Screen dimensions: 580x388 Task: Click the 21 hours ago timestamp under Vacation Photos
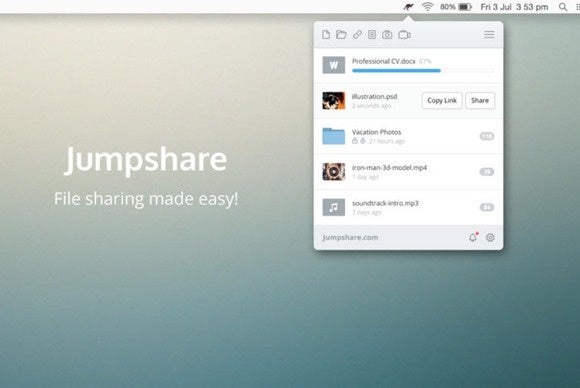387,141
